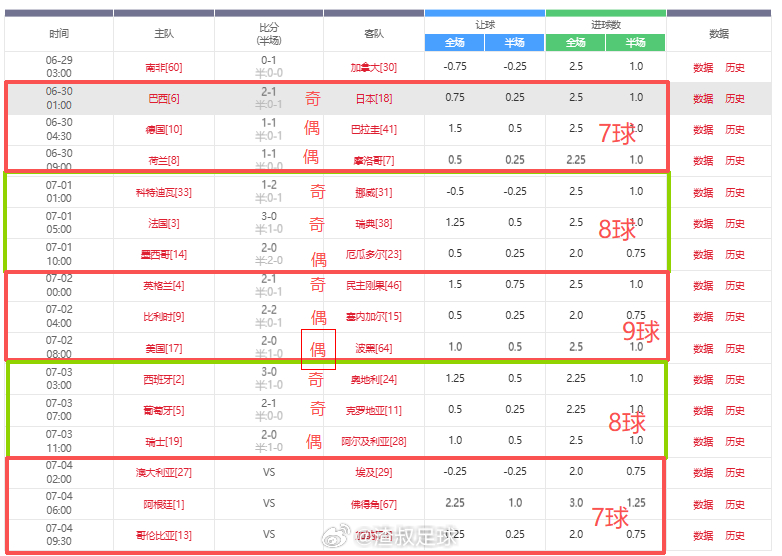The width and height of the screenshot is (782, 556).
Task: Click 数据 link in 瑞士 vs 阿尔及利亚 row
Action: pos(703,441)
